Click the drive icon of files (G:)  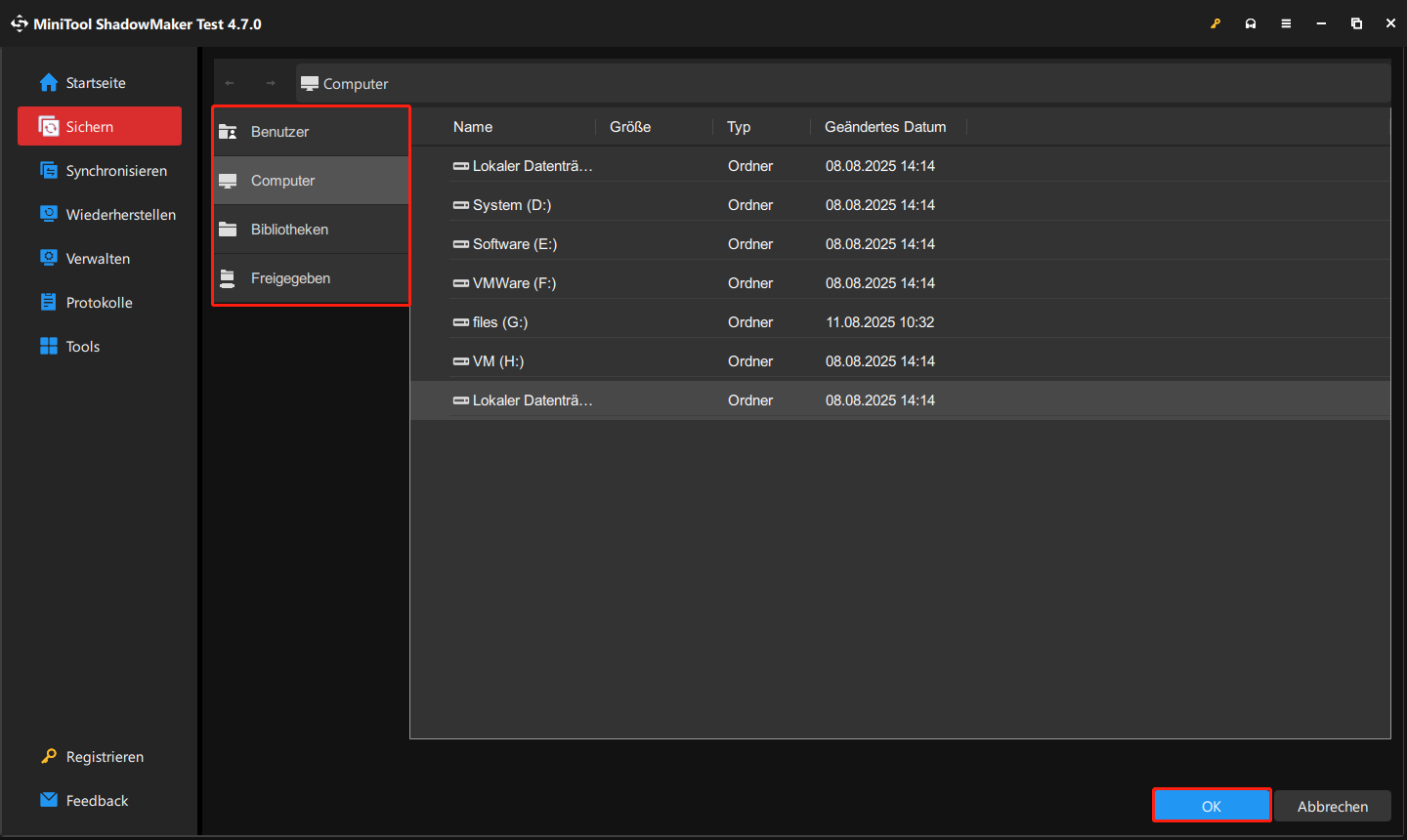click(461, 322)
